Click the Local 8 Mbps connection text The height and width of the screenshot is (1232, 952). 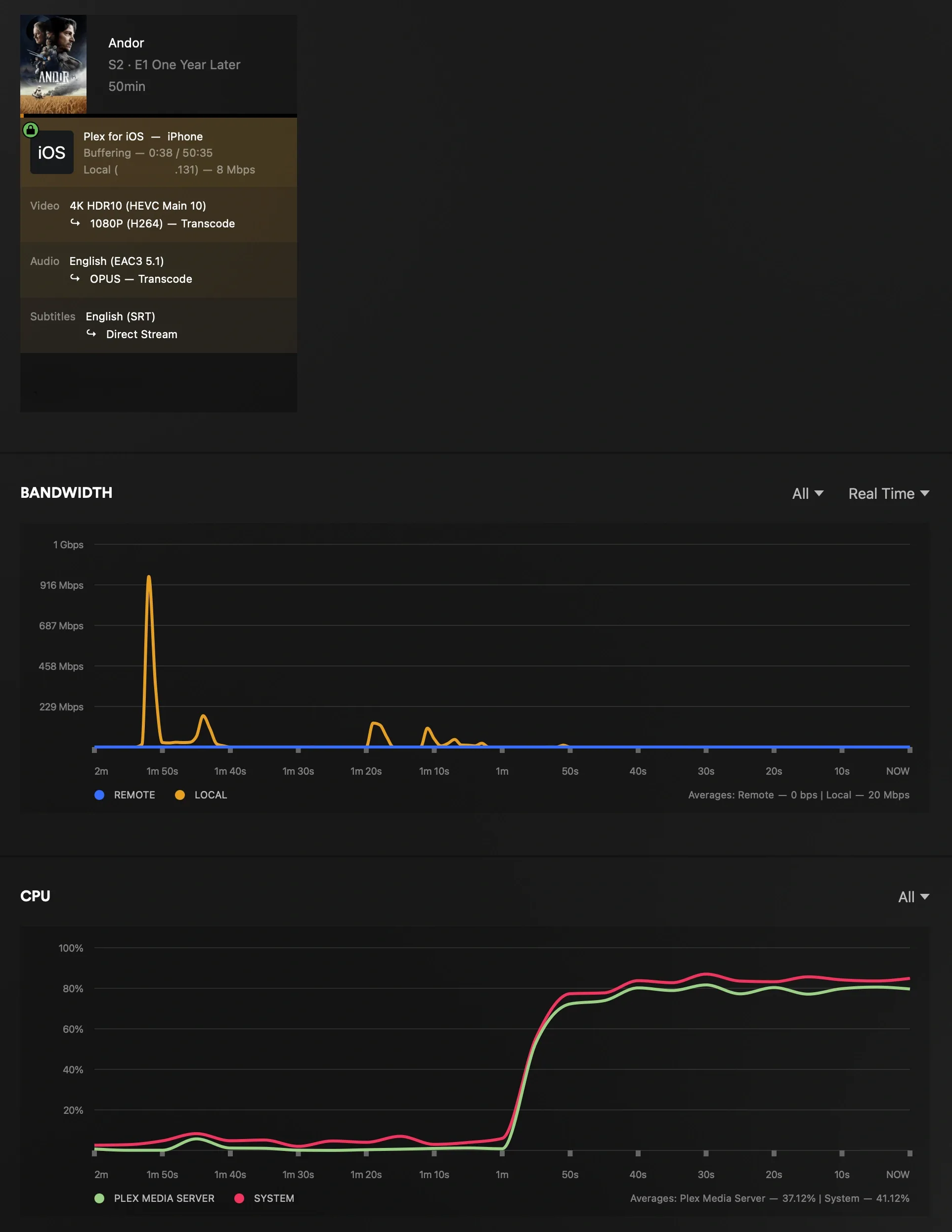point(169,170)
